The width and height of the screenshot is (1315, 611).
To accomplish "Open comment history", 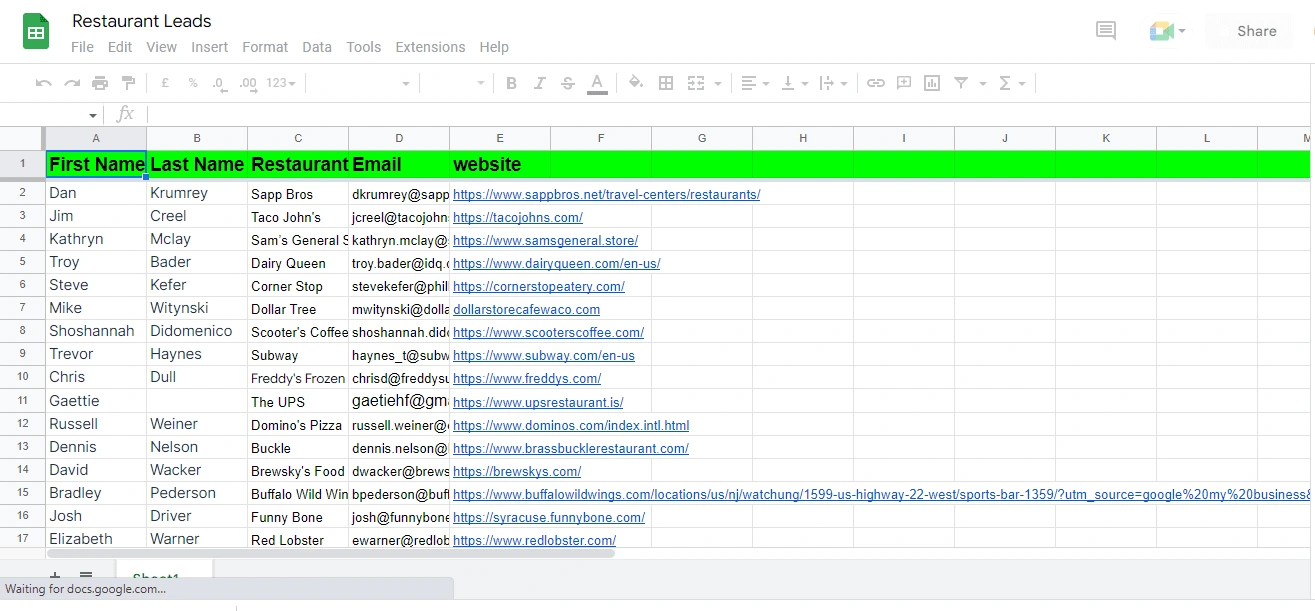I will coord(1106,31).
